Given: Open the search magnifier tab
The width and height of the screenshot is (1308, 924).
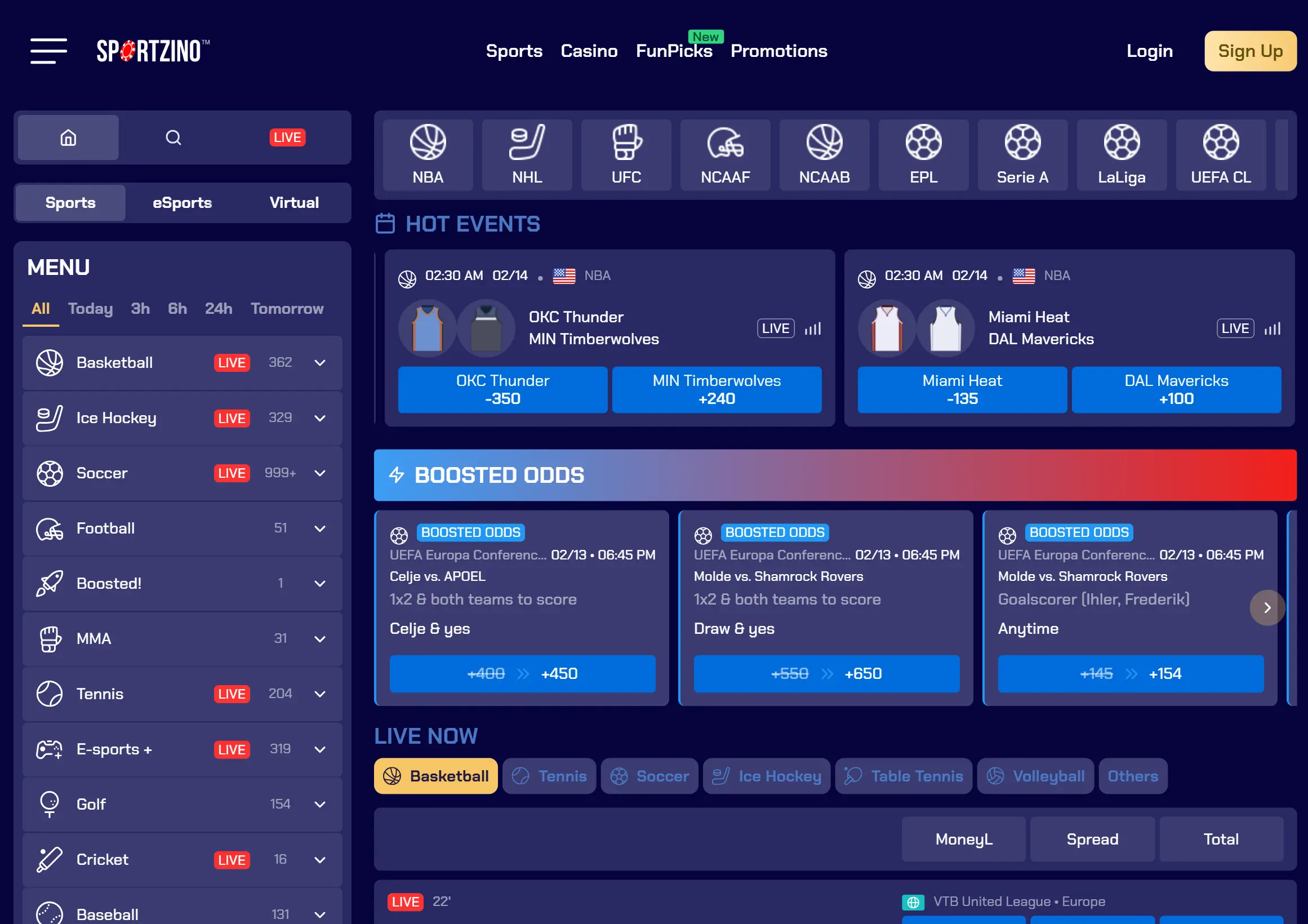Looking at the screenshot, I should point(173,137).
